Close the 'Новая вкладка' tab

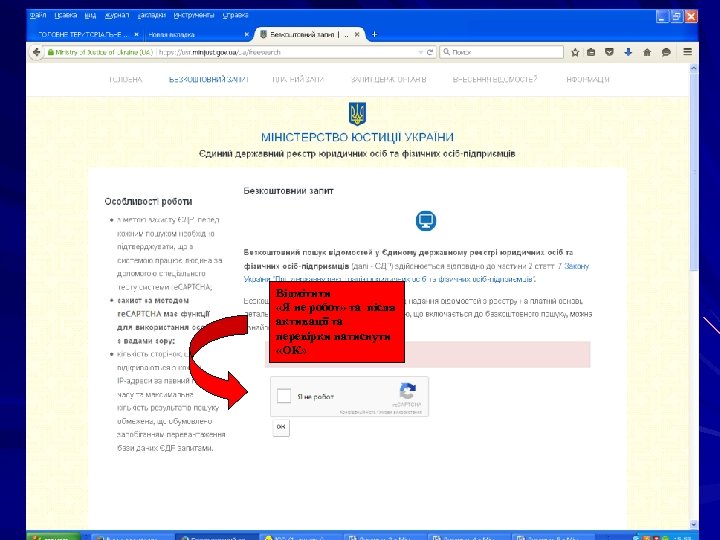coord(247,34)
